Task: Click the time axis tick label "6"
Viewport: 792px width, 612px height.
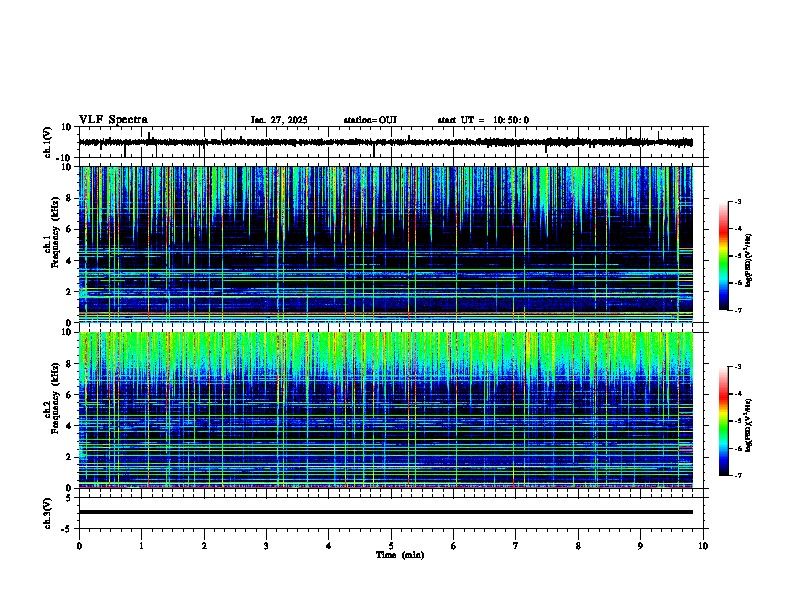Action: (454, 546)
